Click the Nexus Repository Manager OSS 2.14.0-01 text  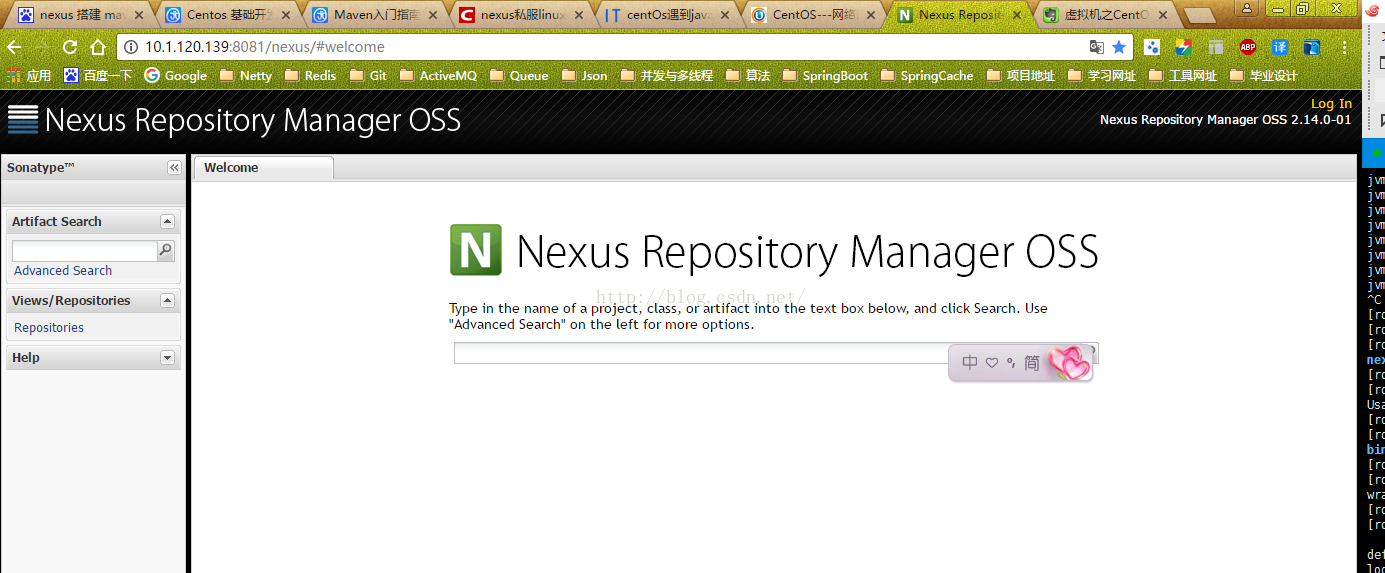1225,120
